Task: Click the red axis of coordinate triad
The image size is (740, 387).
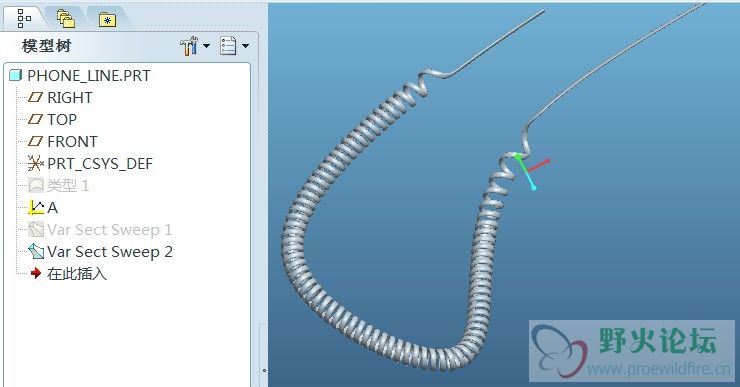Action: (x=539, y=166)
